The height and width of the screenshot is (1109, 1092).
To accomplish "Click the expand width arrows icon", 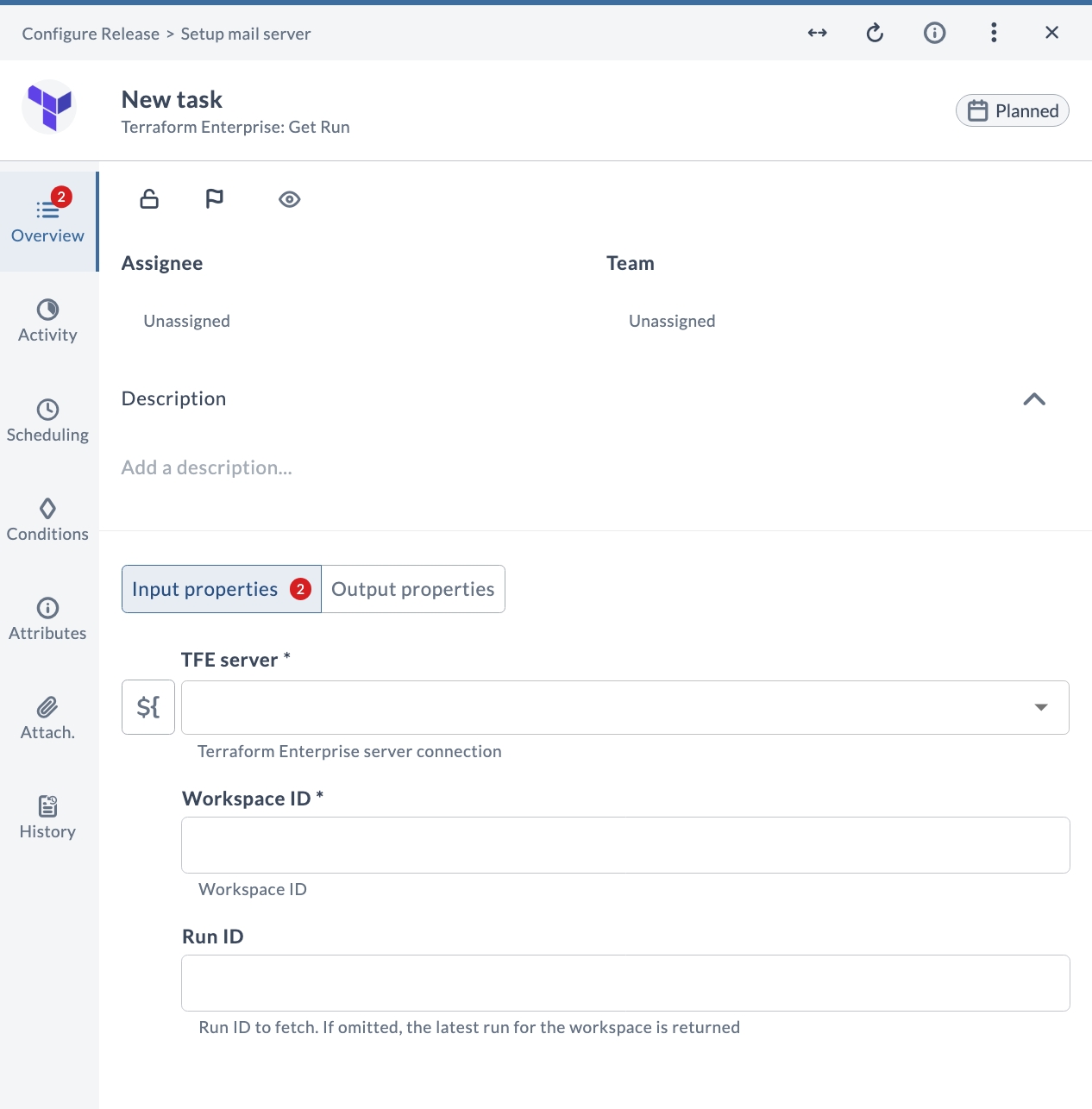I will coord(817,33).
